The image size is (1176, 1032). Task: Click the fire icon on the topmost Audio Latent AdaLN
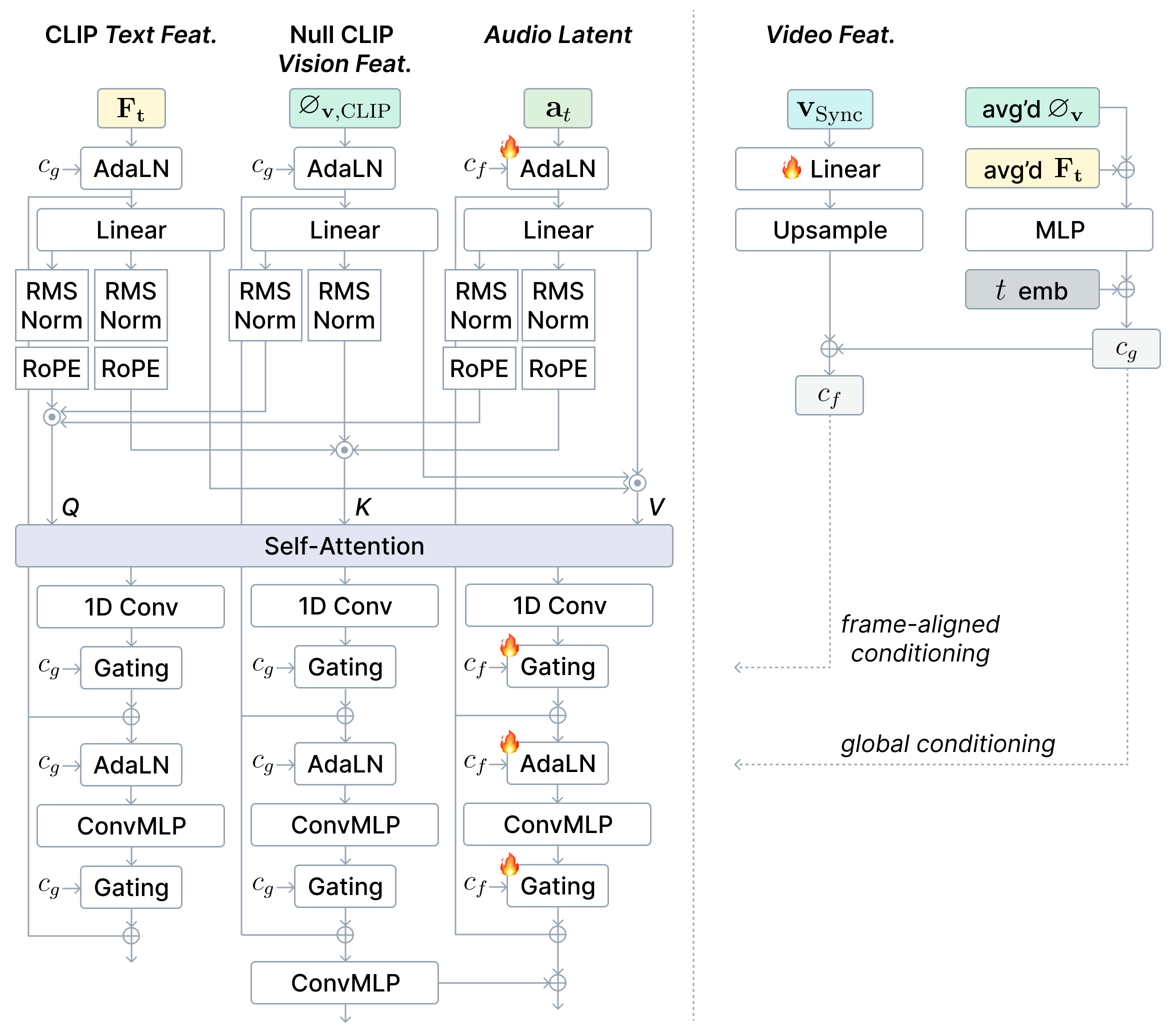click(509, 147)
